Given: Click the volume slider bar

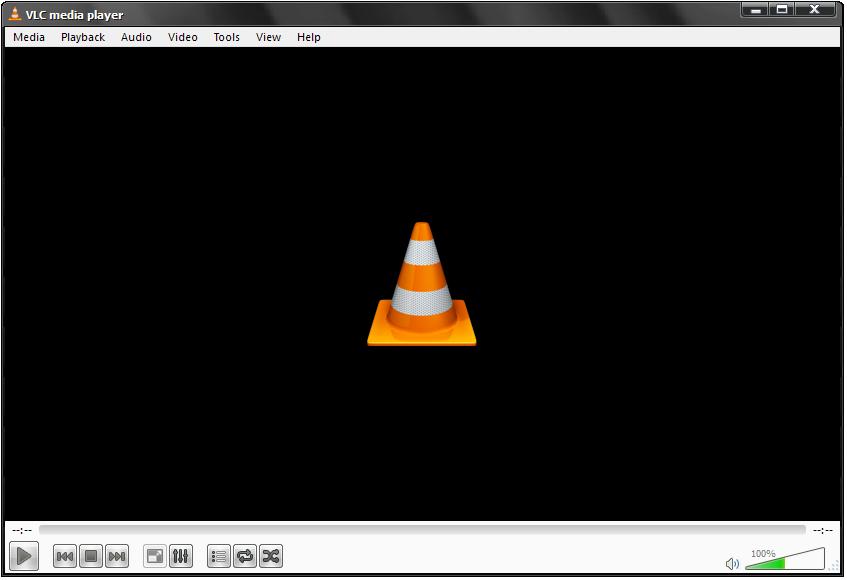Looking at the screenshot, I should click(785, 559).
